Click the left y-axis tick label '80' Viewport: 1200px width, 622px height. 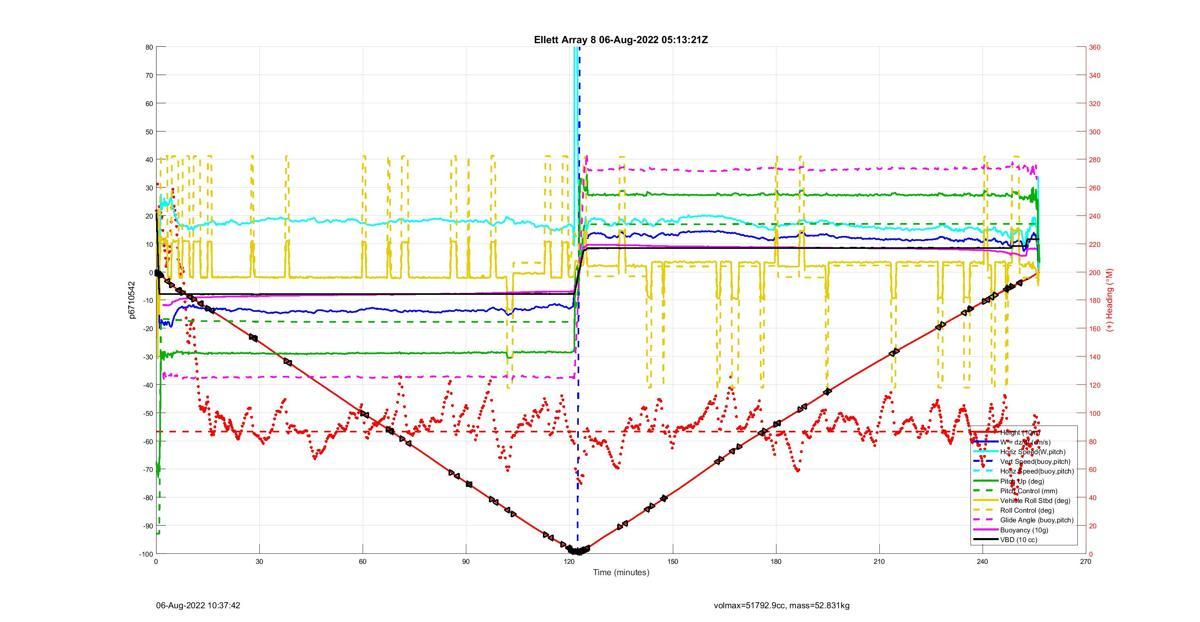148,47
